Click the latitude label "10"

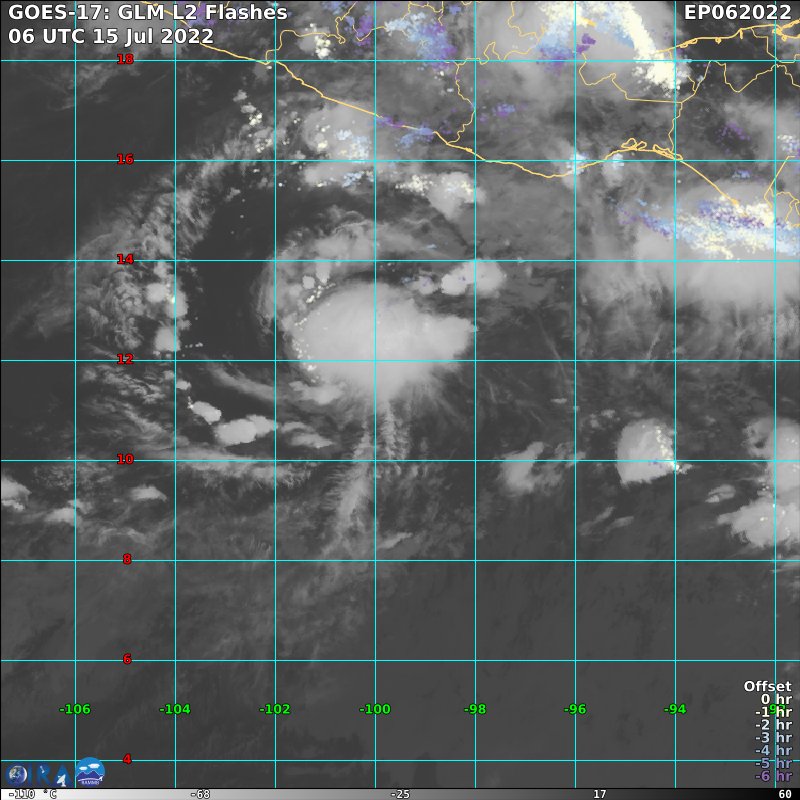(125, 459)
